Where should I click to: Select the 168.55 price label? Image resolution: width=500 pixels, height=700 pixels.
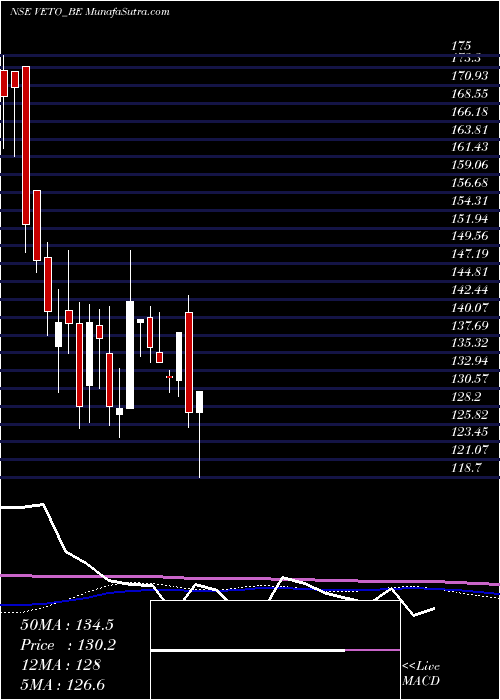click(470, 93)
